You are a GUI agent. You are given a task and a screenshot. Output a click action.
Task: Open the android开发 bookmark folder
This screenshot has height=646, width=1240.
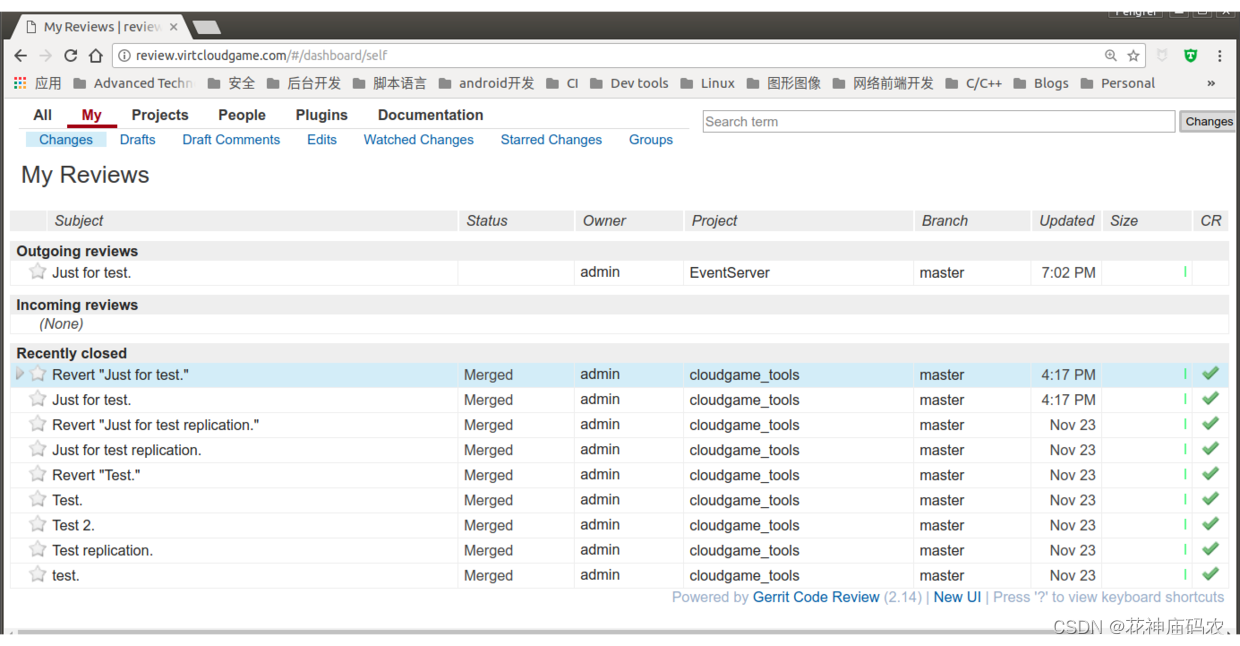pyautogui.click(x=486, y=83)
